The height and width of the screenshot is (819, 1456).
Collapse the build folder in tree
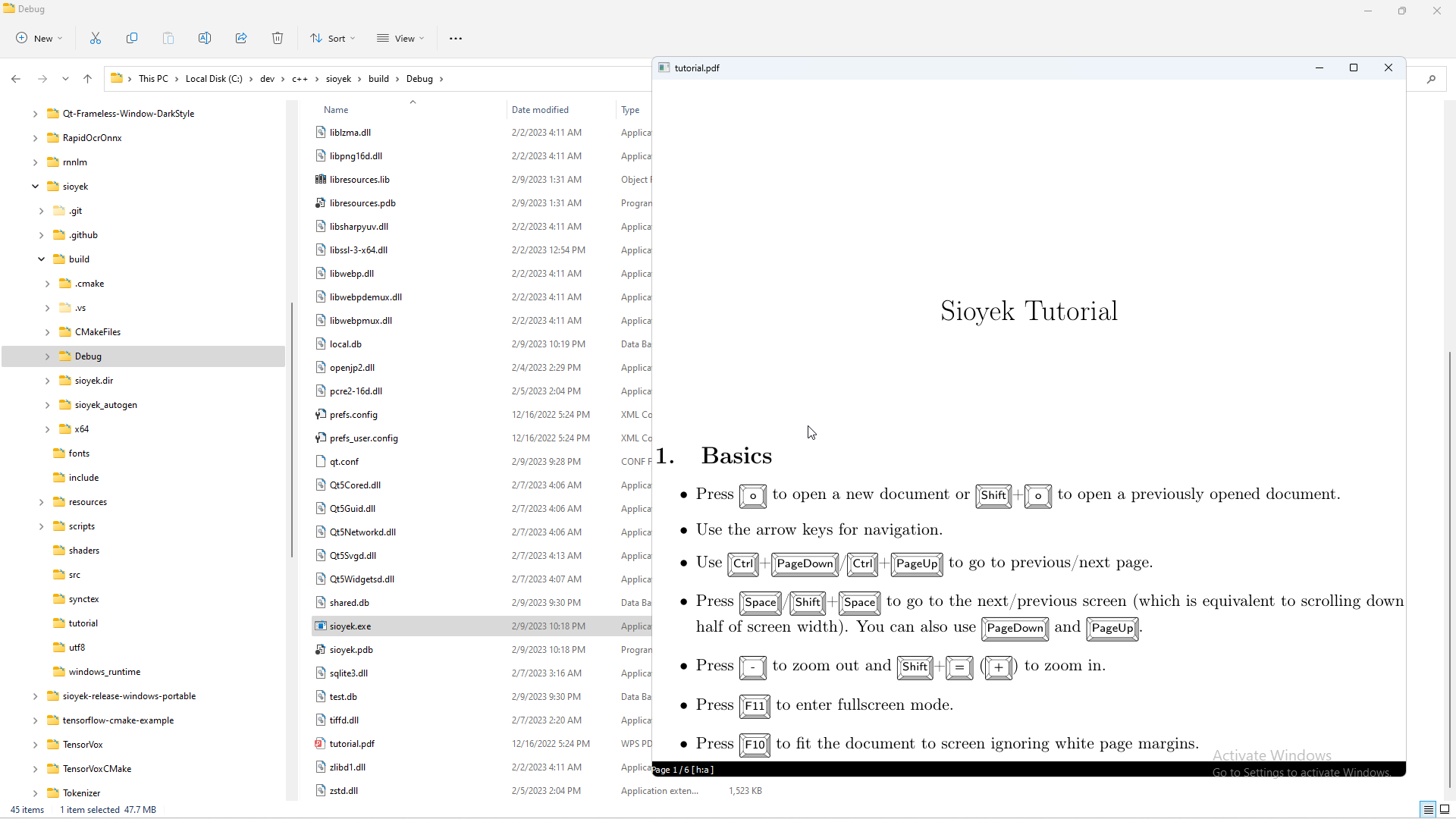coord(41,259)
